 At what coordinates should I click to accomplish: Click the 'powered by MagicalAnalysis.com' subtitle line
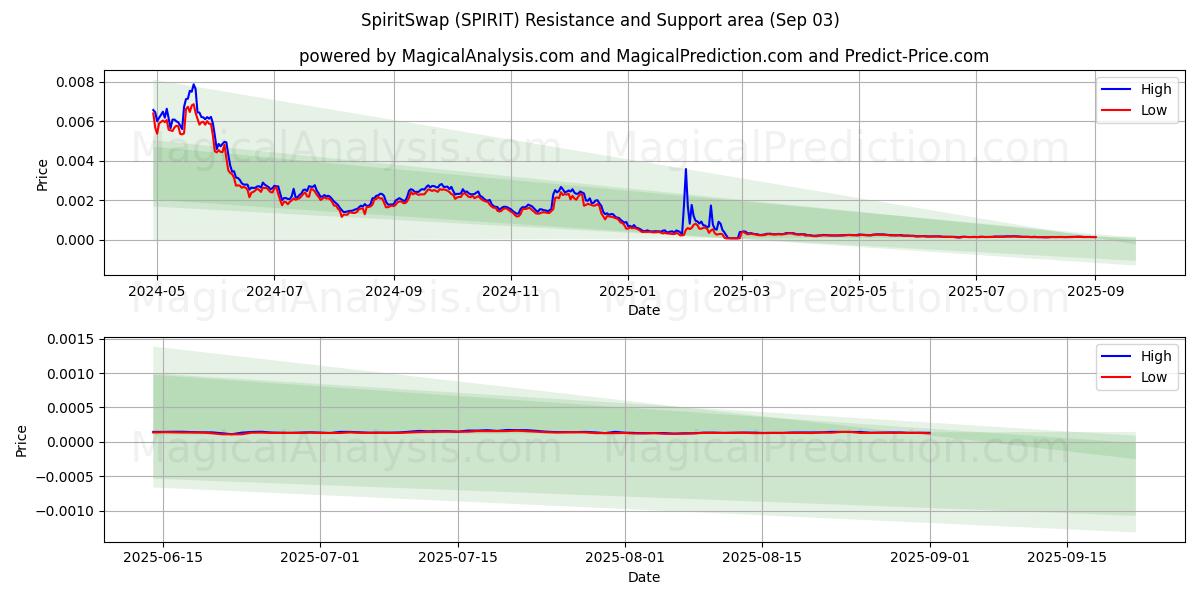643,56
